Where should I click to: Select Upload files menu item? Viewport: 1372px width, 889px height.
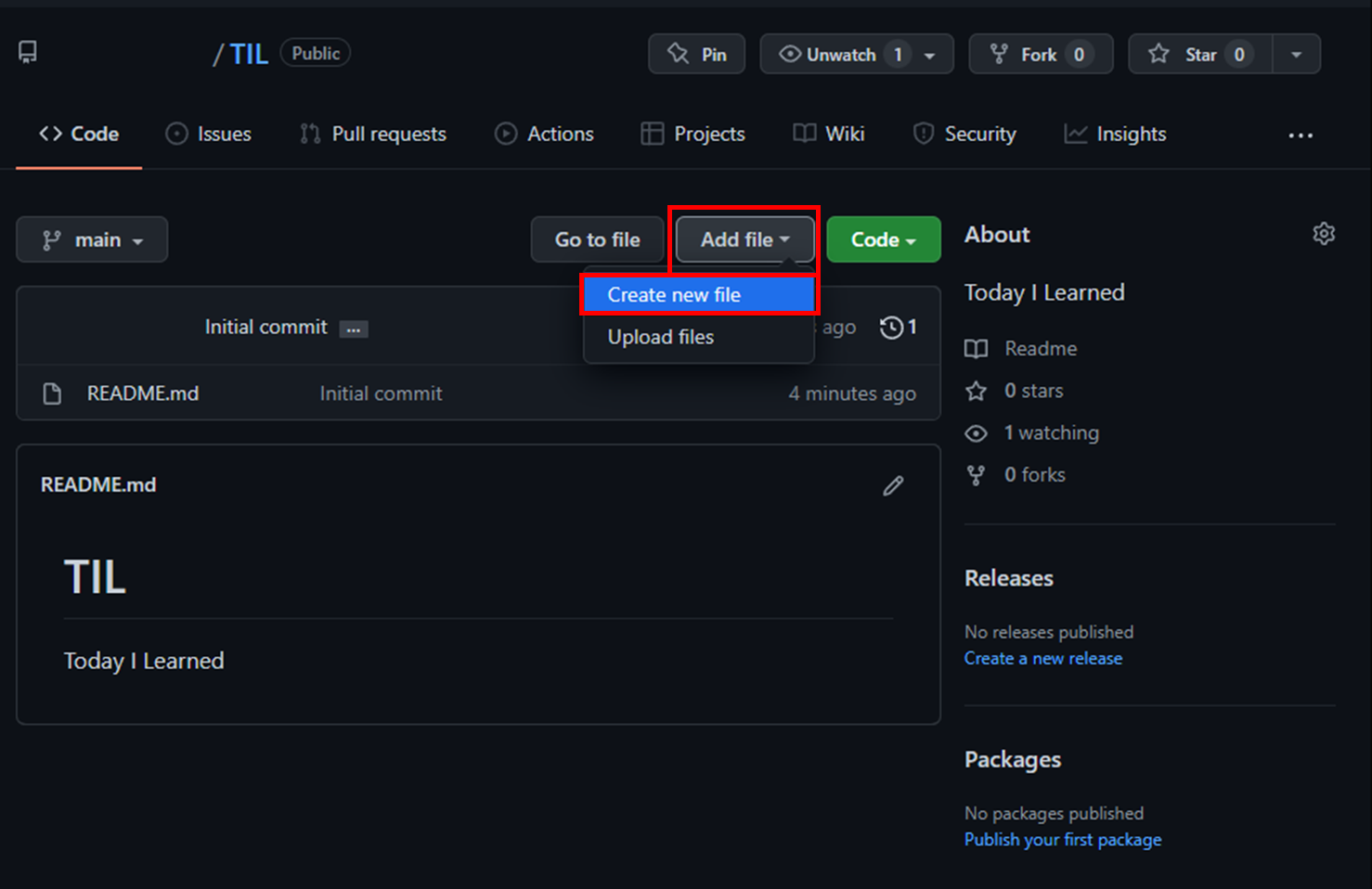(x=699, y=337)
